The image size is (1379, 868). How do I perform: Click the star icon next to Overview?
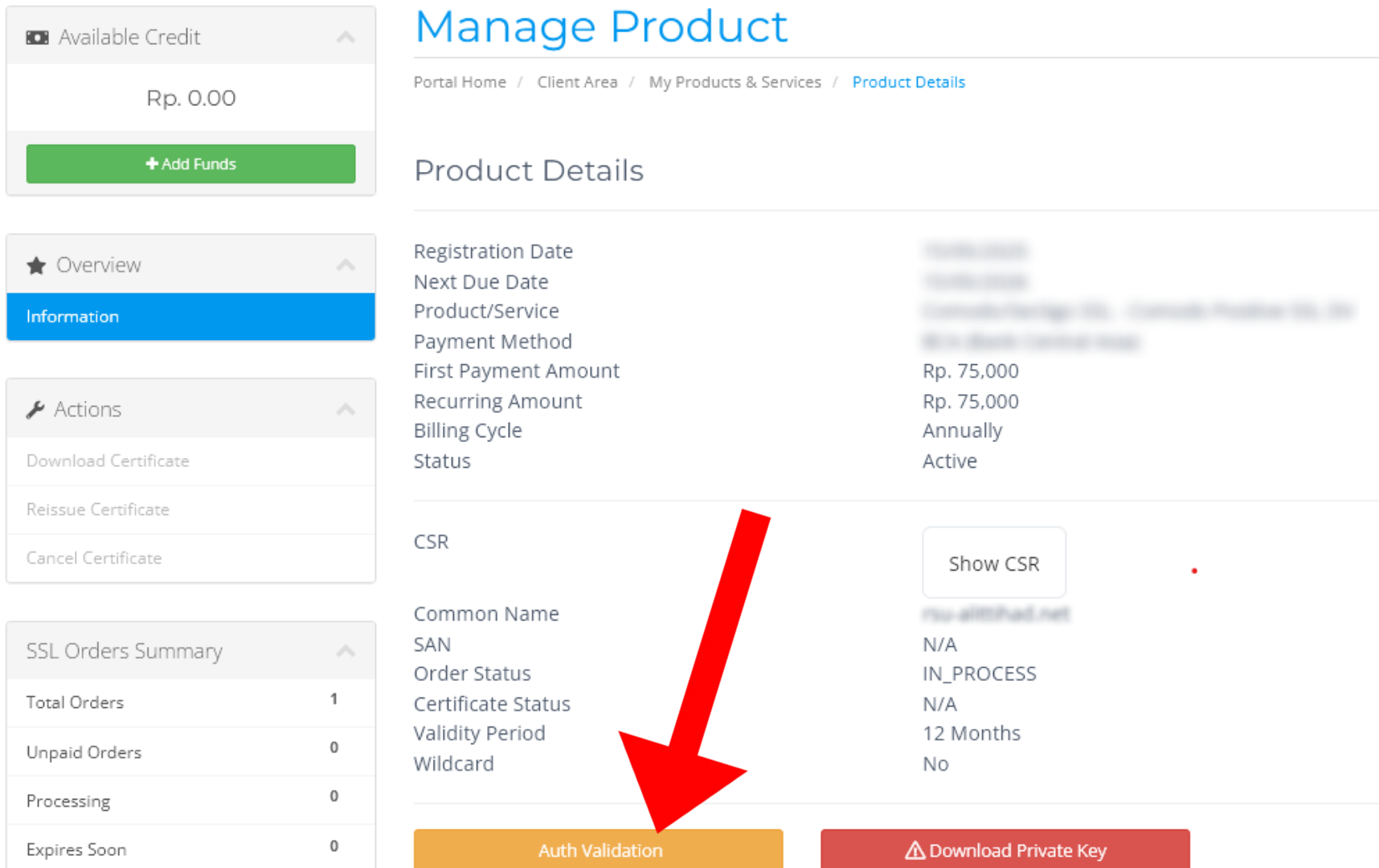[36, 265]
